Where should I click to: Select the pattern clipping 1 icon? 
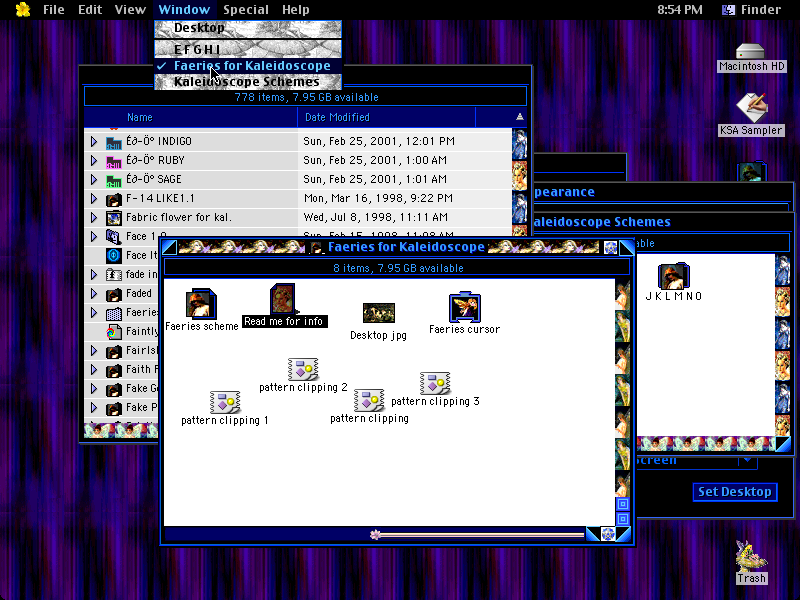(x=225, y=402)
